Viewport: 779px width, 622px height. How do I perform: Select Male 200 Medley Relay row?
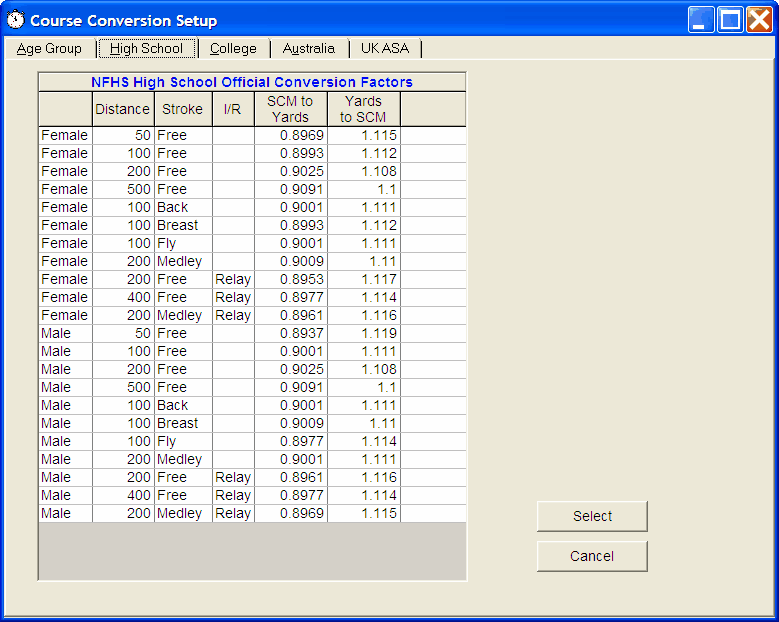click(64, 513)
